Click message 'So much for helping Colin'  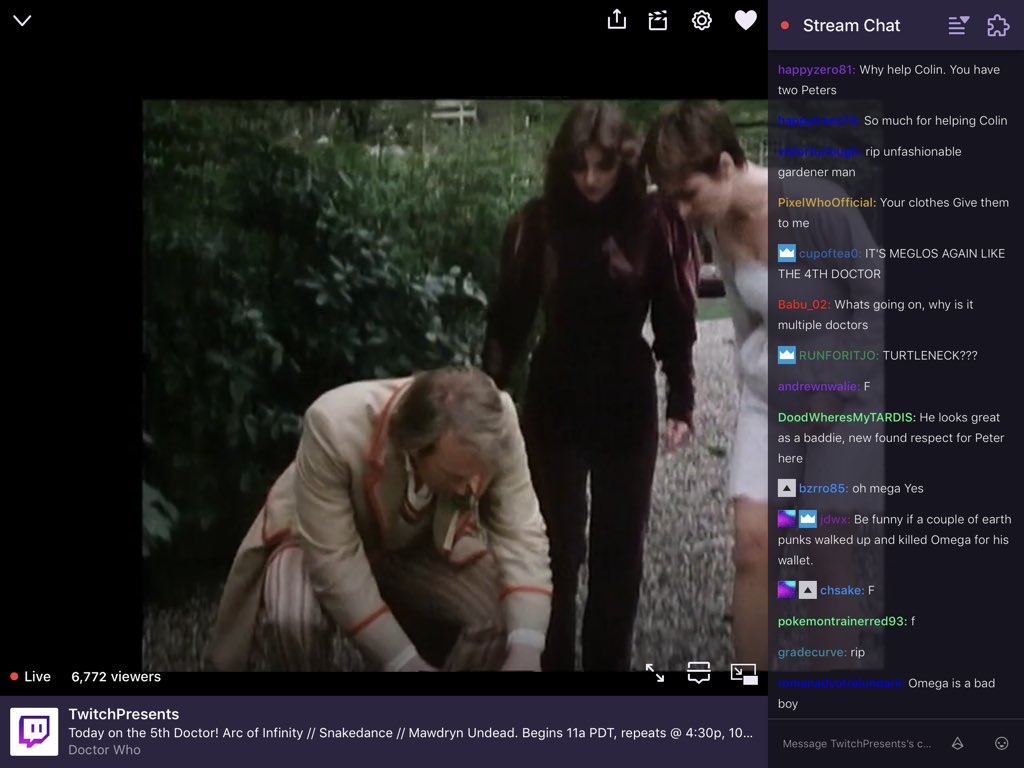pos(935,120)
